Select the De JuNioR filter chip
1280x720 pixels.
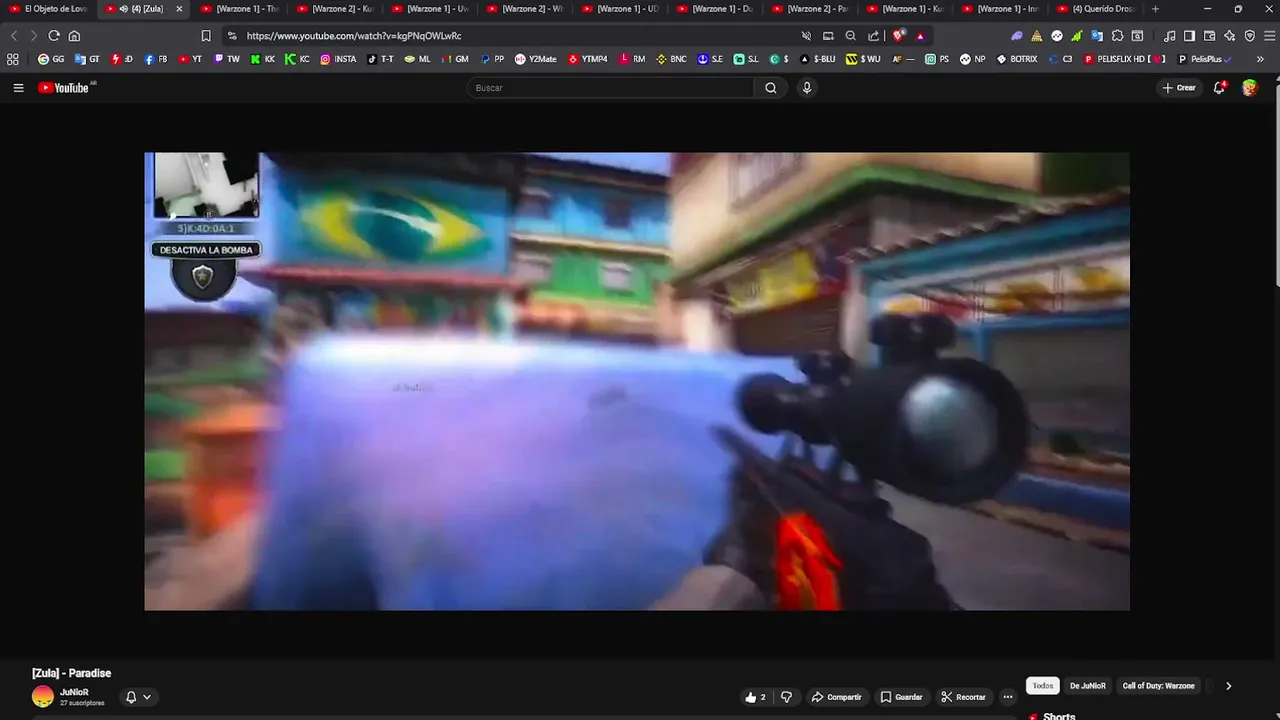(1088, 686)
